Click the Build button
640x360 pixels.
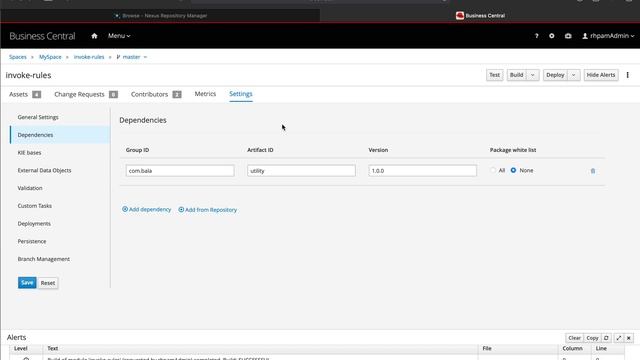click(516, 75)
